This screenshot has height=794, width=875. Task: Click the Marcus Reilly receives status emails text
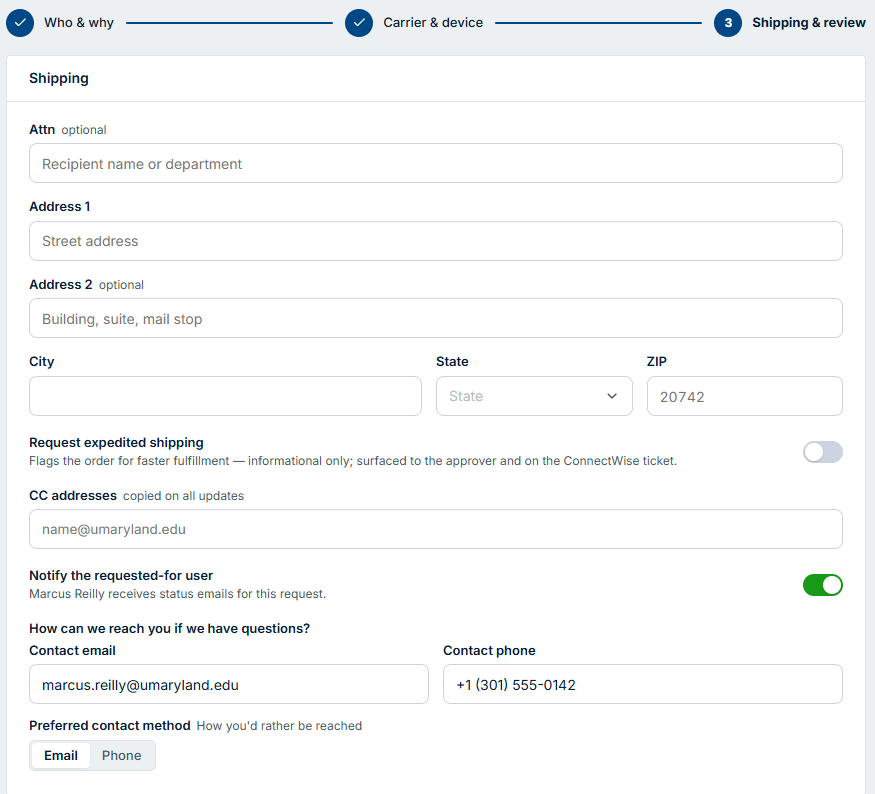click(x=177, y=594)
